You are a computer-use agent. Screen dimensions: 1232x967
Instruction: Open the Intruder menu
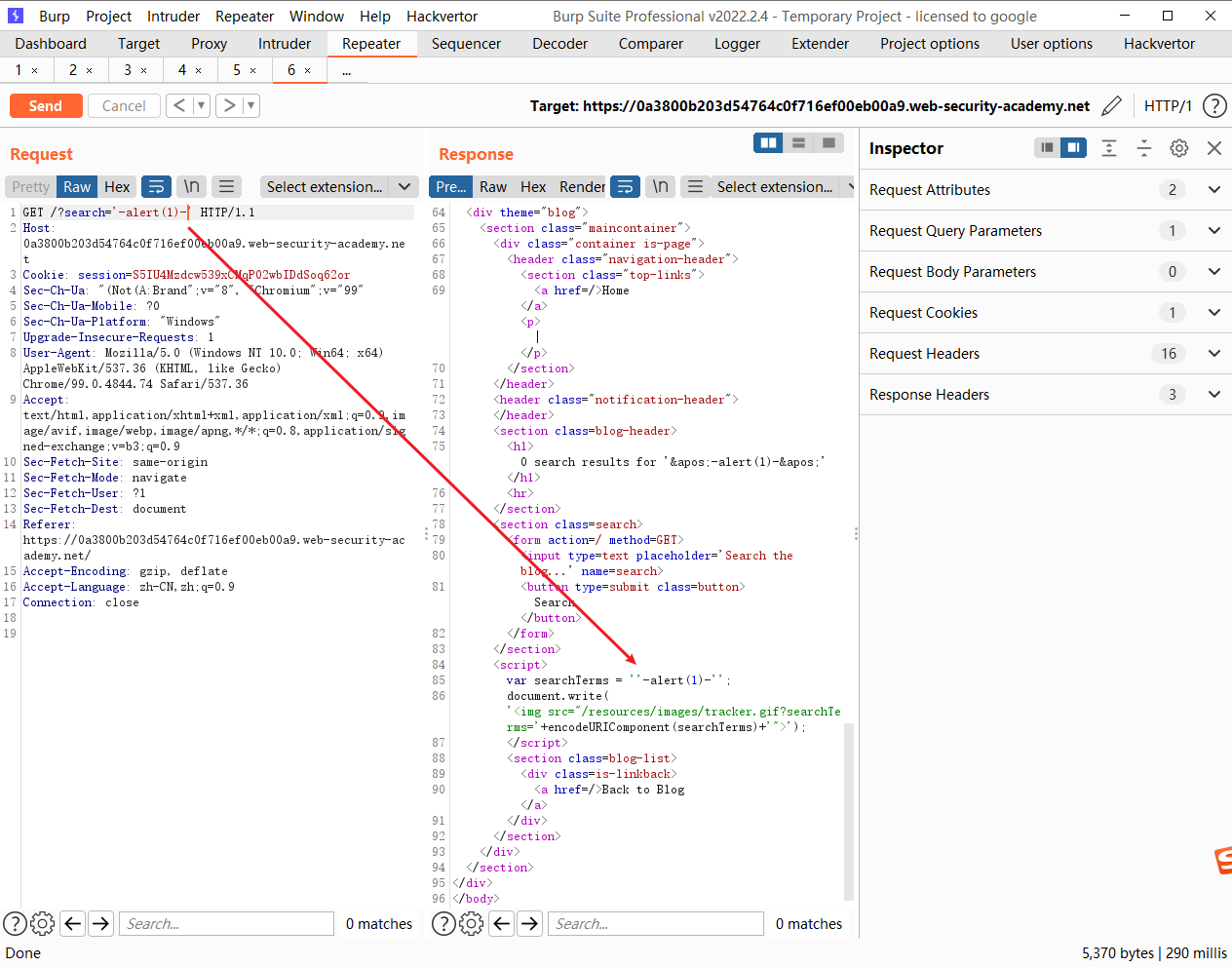[x=173, y=16]
